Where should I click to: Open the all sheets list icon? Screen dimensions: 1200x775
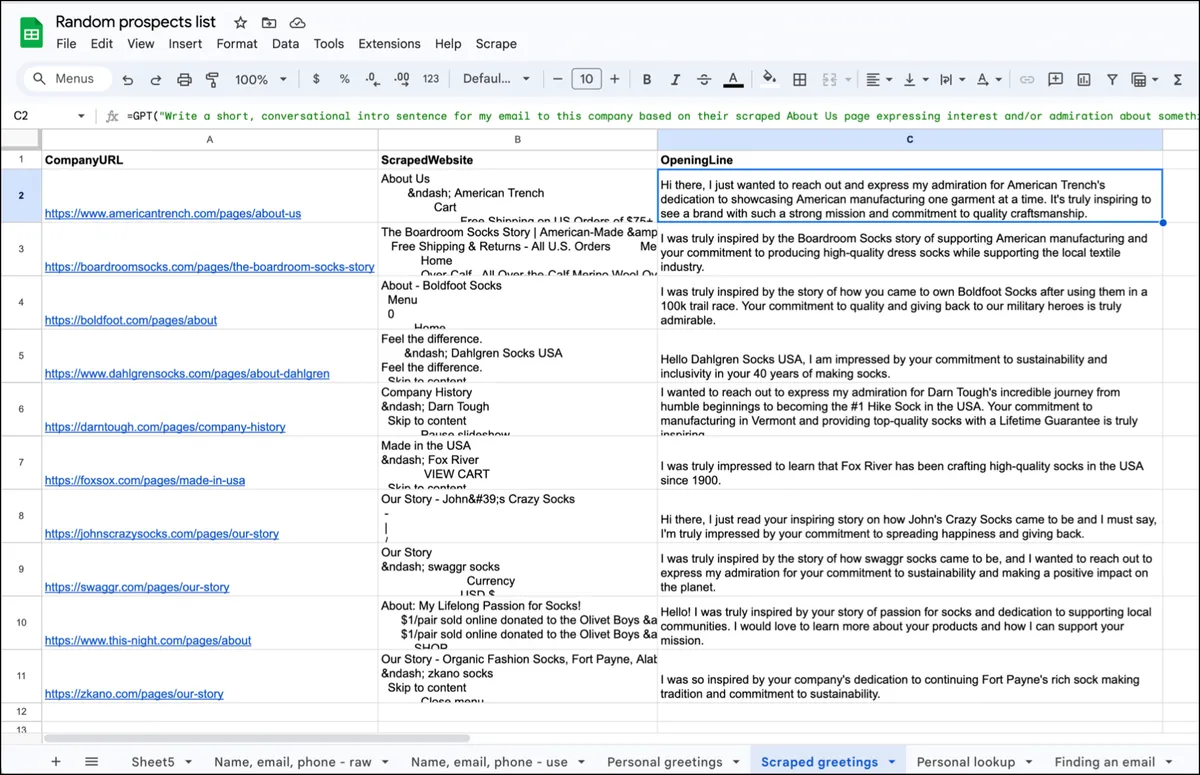[91, 762]
